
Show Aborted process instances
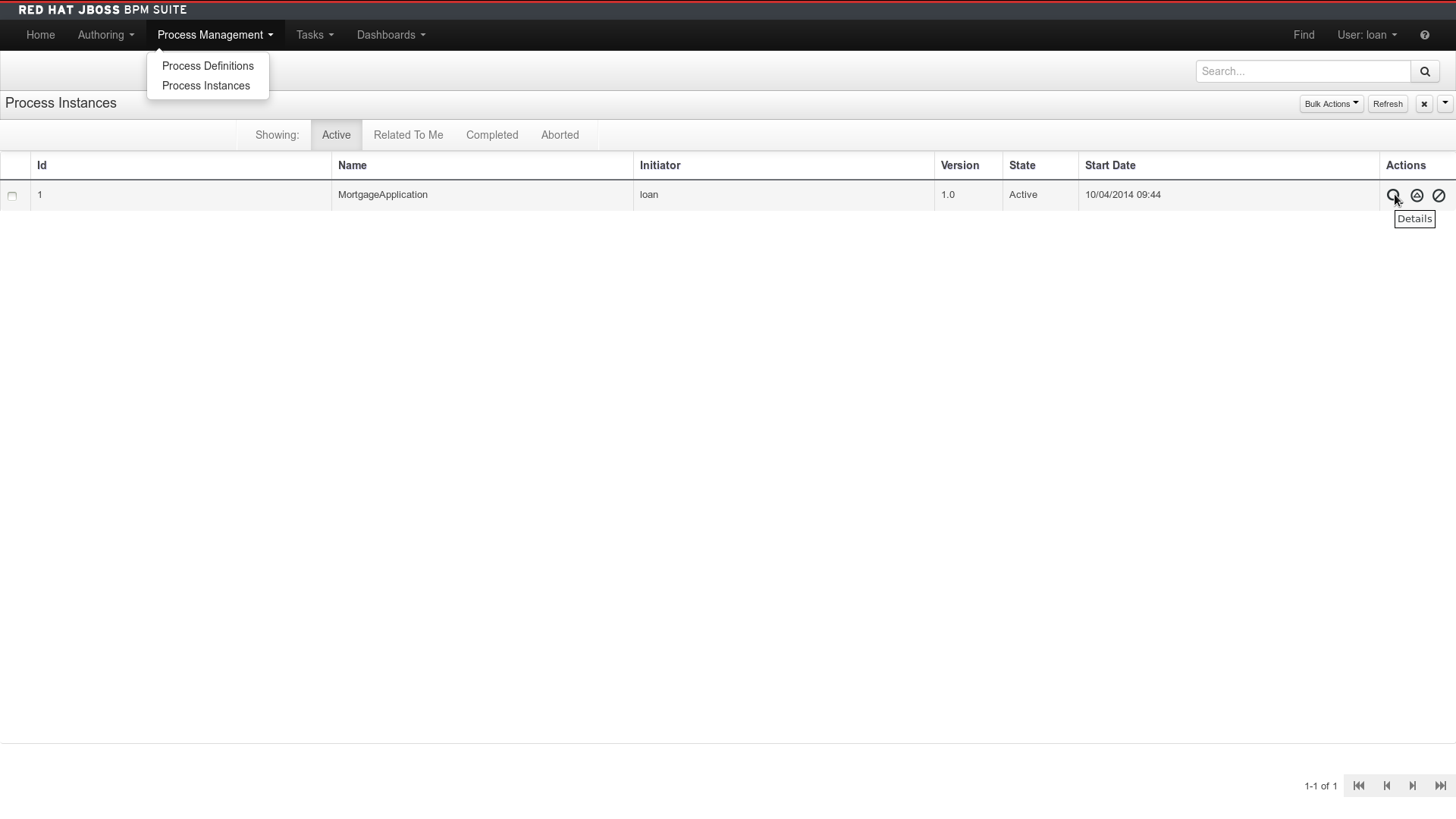pyautogui.click(x=560, y=135)
